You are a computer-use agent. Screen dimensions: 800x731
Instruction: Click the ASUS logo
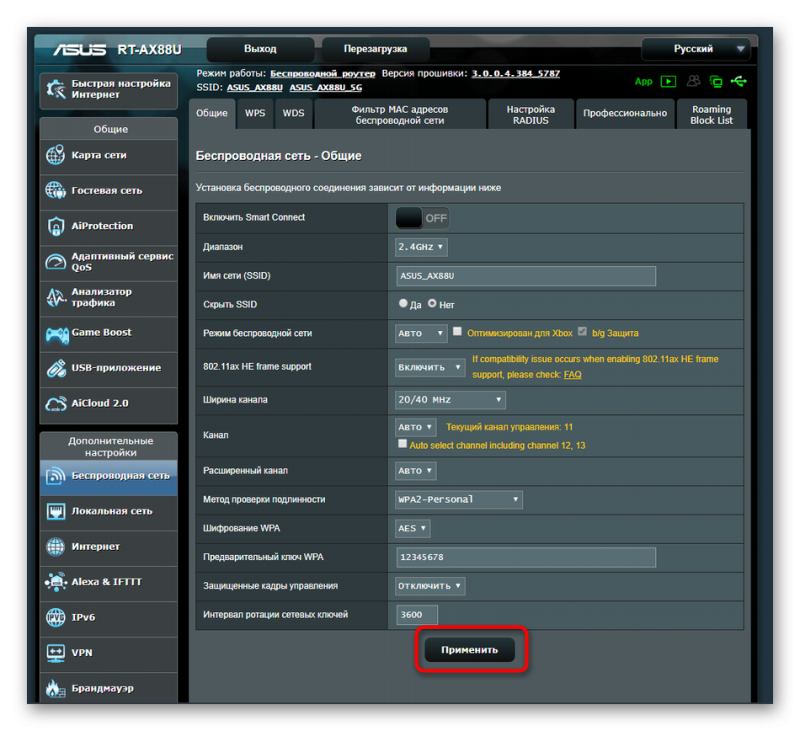coord(80,49)
